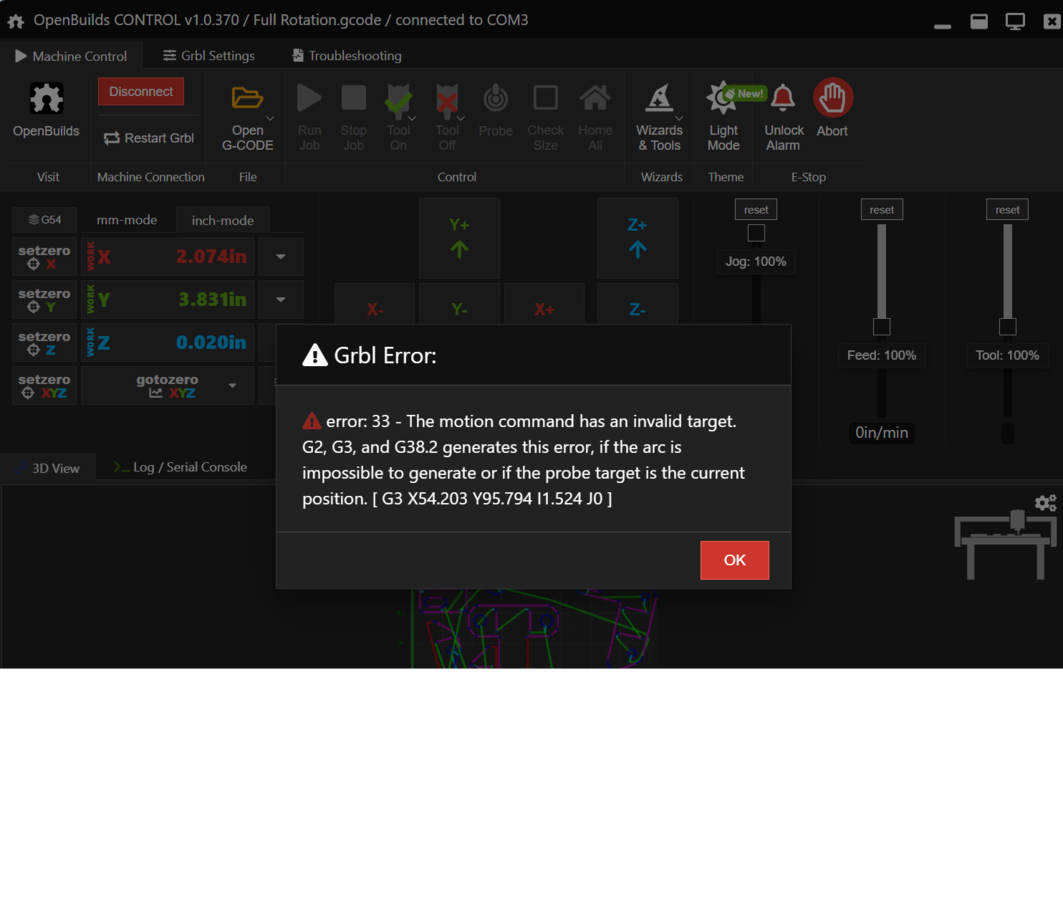Open the G54 coordinate system selector
The width and height of the screenshot is (1063, 900).
point(45,220)
